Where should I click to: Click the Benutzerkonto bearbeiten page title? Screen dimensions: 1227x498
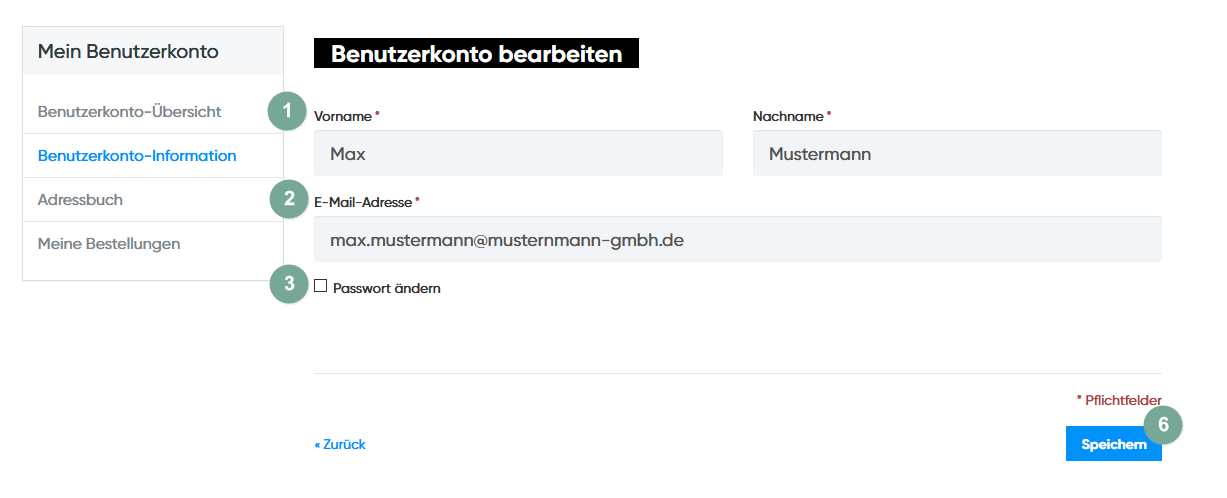point(476,54)
